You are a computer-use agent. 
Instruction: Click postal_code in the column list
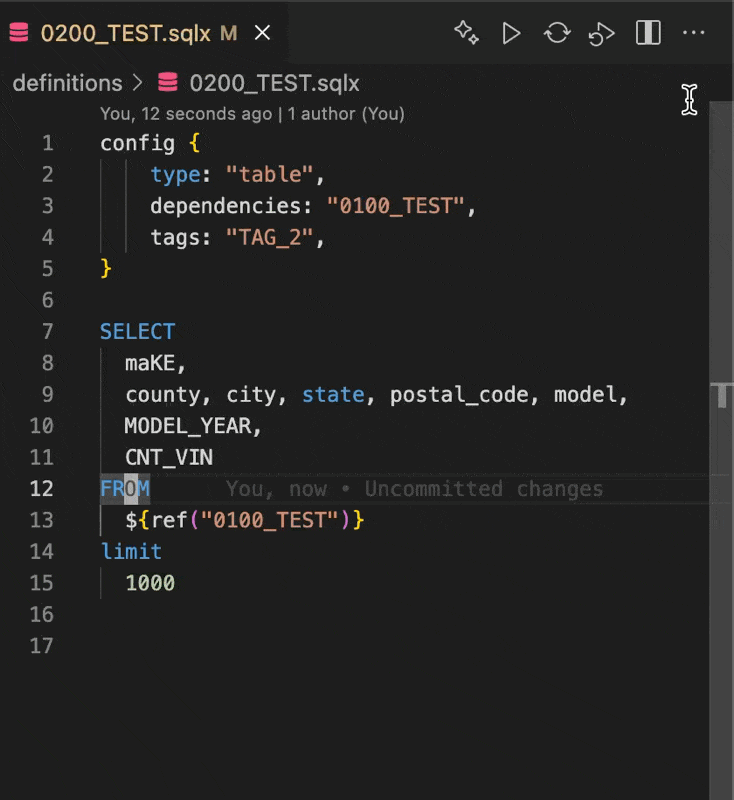pos(459,395)
